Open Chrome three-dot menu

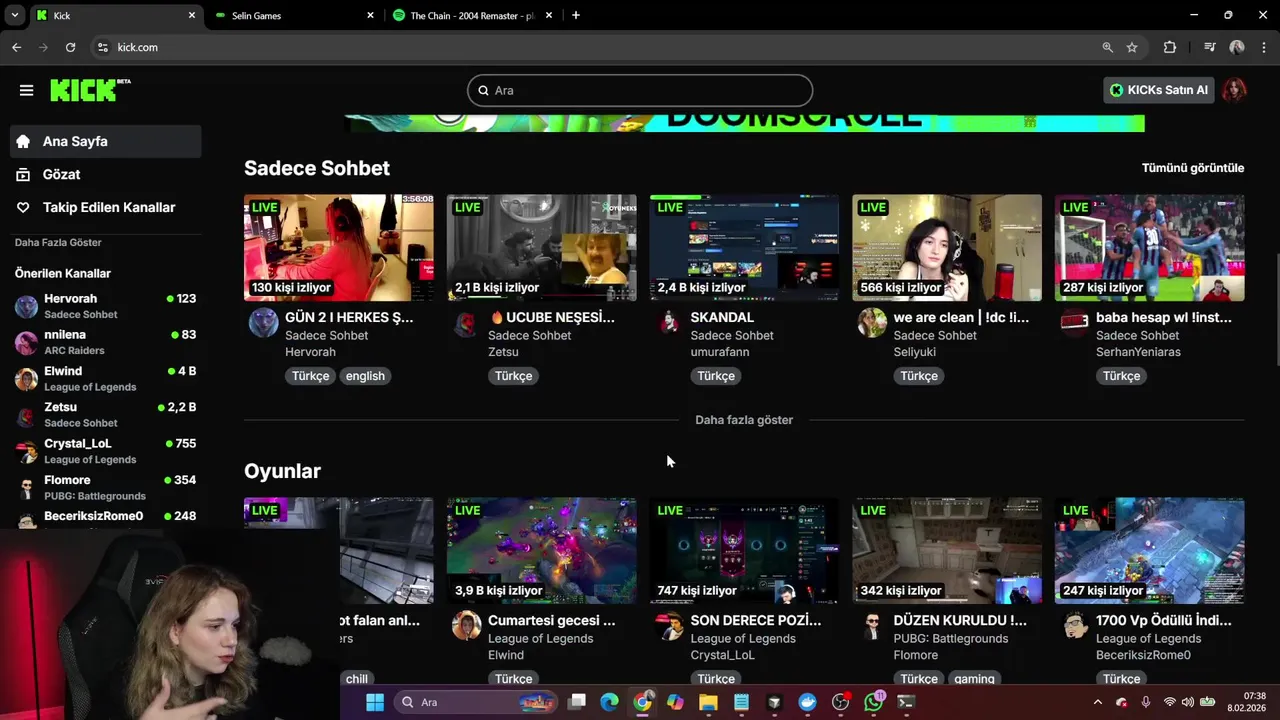click(x=1264, y=47)
